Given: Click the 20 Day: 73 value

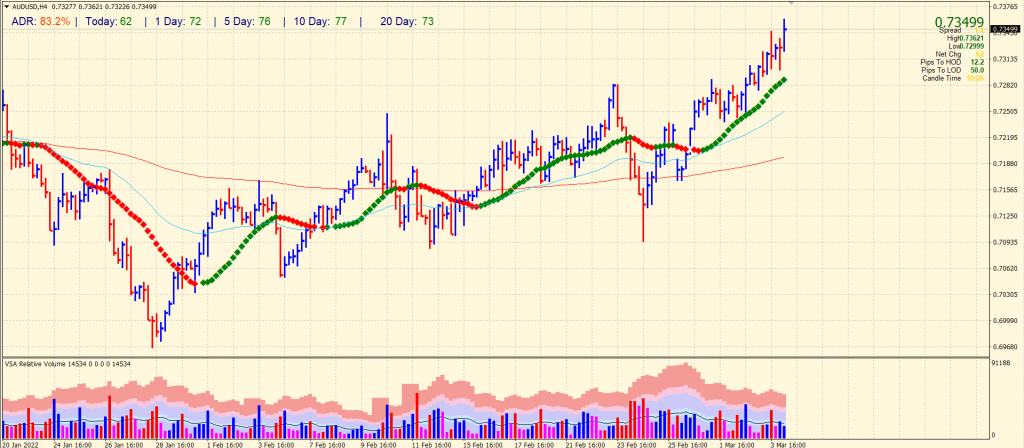Looking at the screenshot, I should tap(407, 22).
